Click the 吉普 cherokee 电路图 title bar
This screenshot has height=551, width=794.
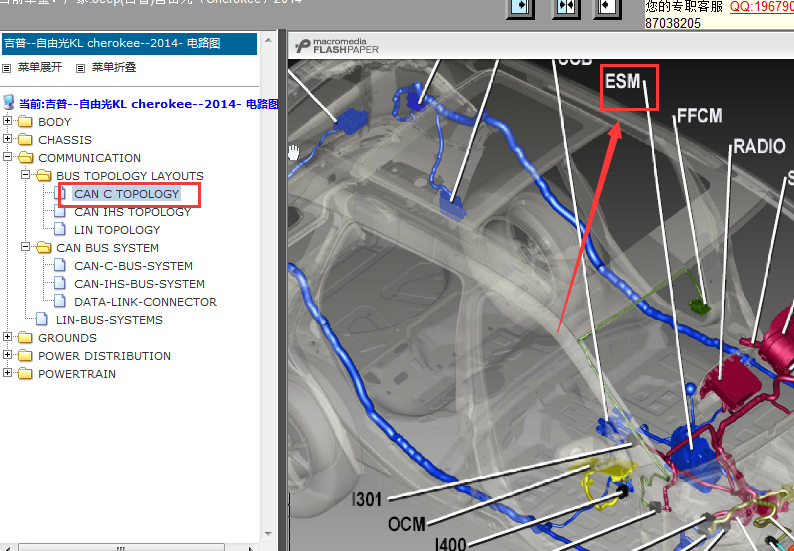tap(129, 44)
